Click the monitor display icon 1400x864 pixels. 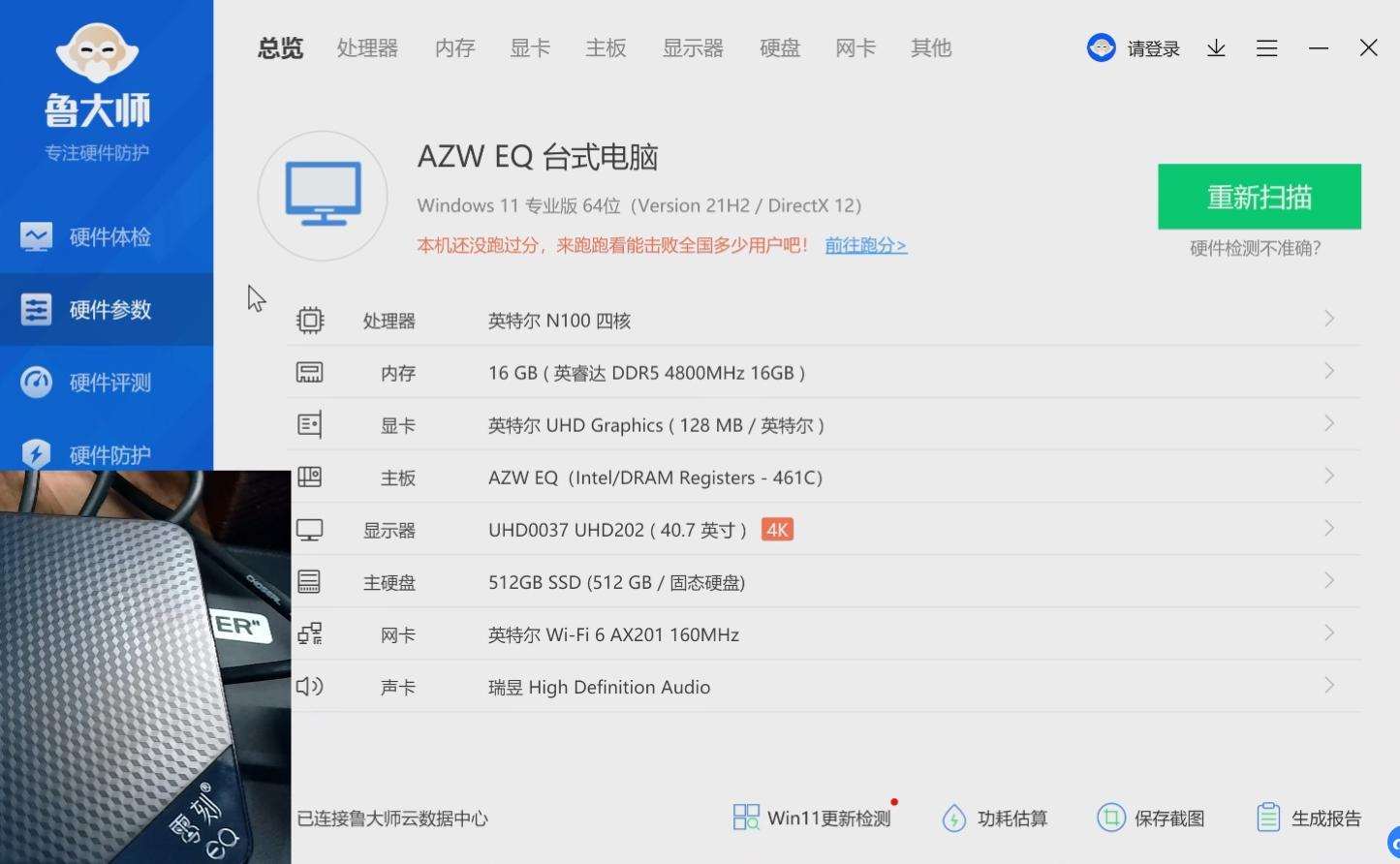click(310, 530)
